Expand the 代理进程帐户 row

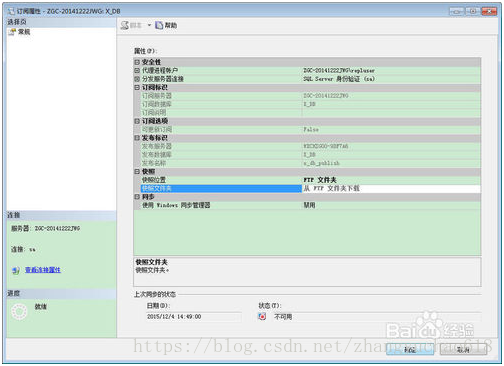pyautogui.click(x=137, y=70)
